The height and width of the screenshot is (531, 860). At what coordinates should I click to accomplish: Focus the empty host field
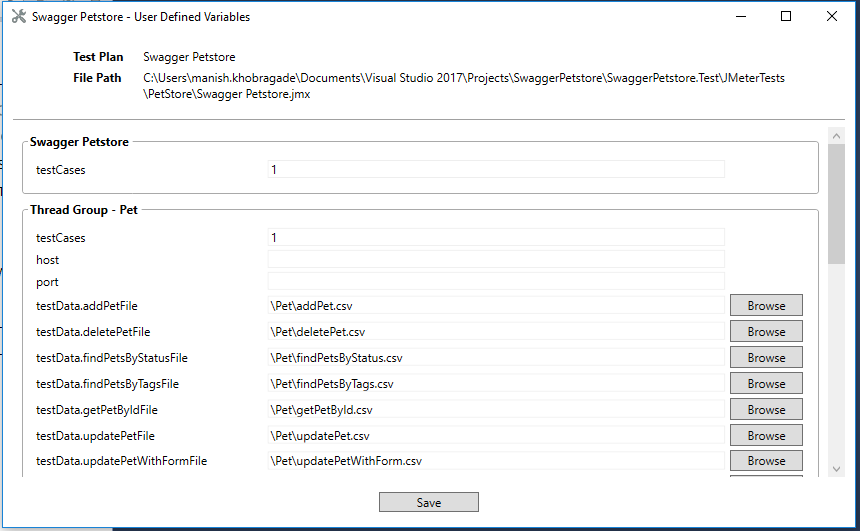[x=496, y=259]
